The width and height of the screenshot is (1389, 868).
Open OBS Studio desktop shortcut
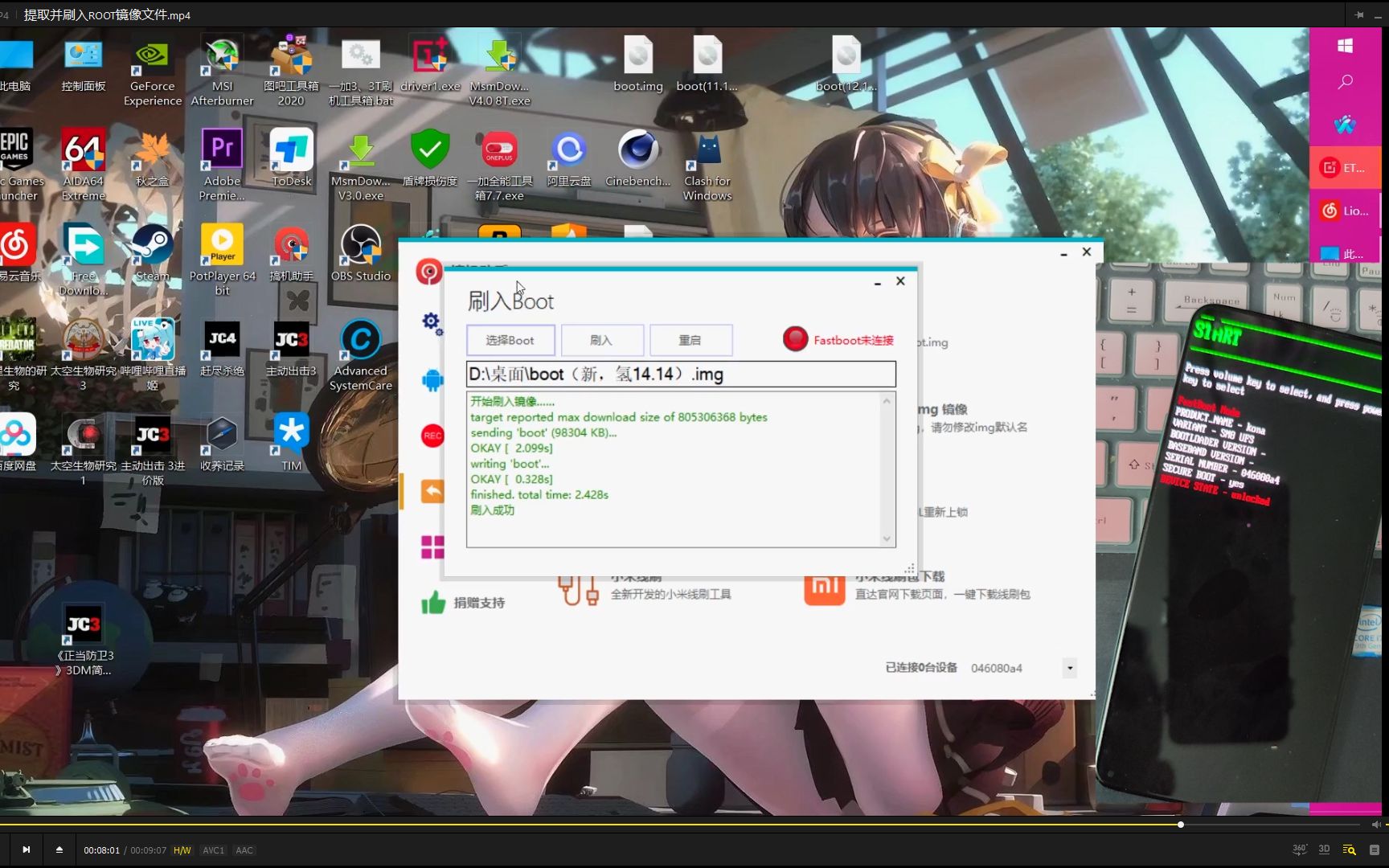click(x=361, y=253)
